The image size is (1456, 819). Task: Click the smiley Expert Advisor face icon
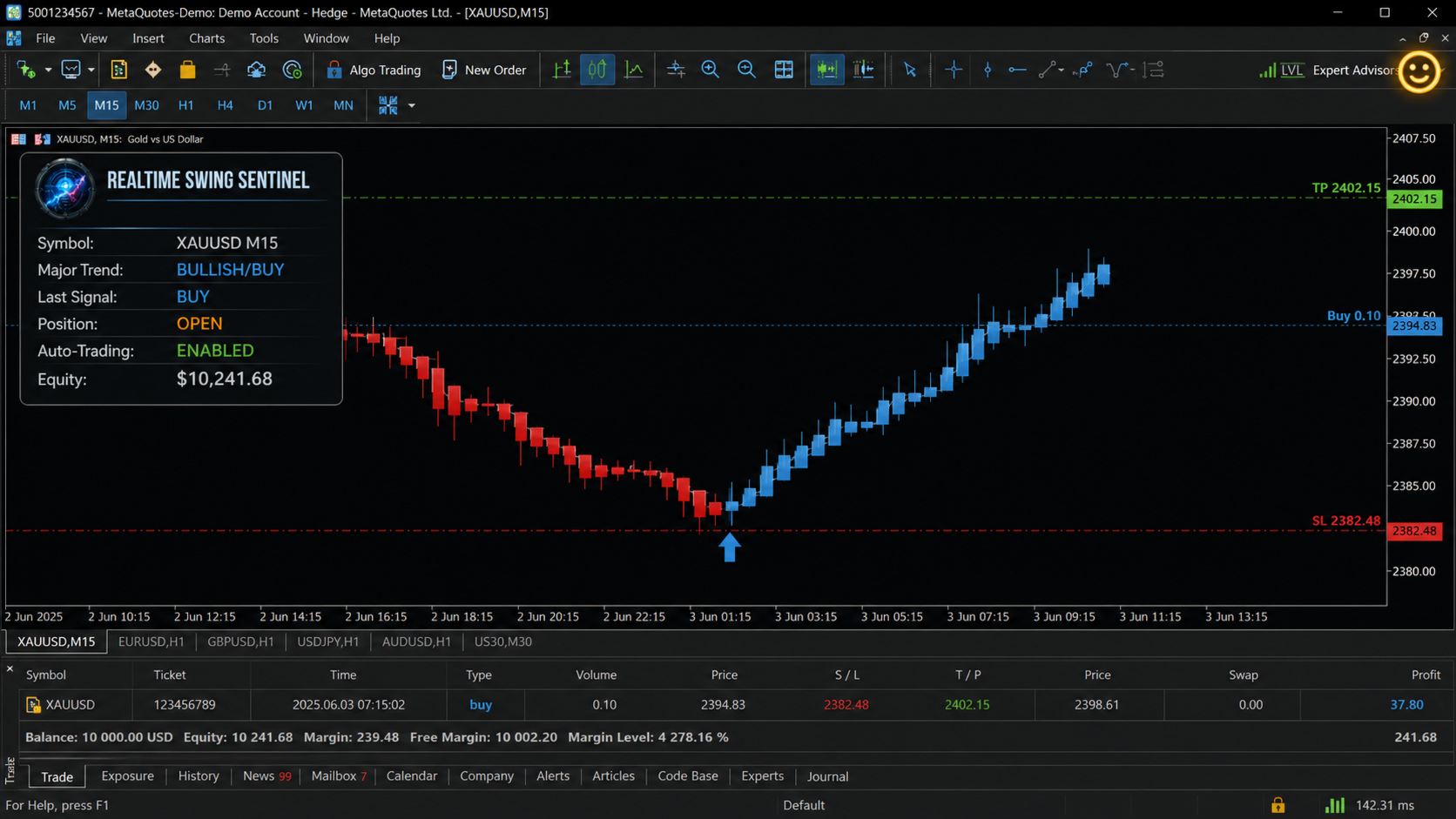[1419, 71]
